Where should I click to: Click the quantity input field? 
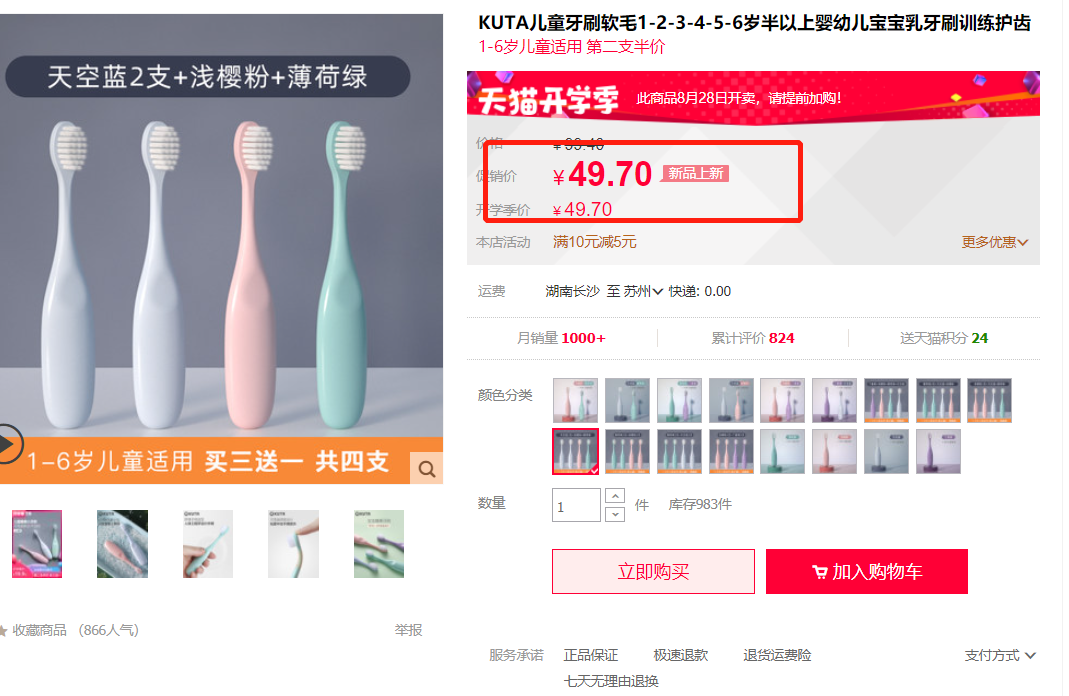click(575, 506)
